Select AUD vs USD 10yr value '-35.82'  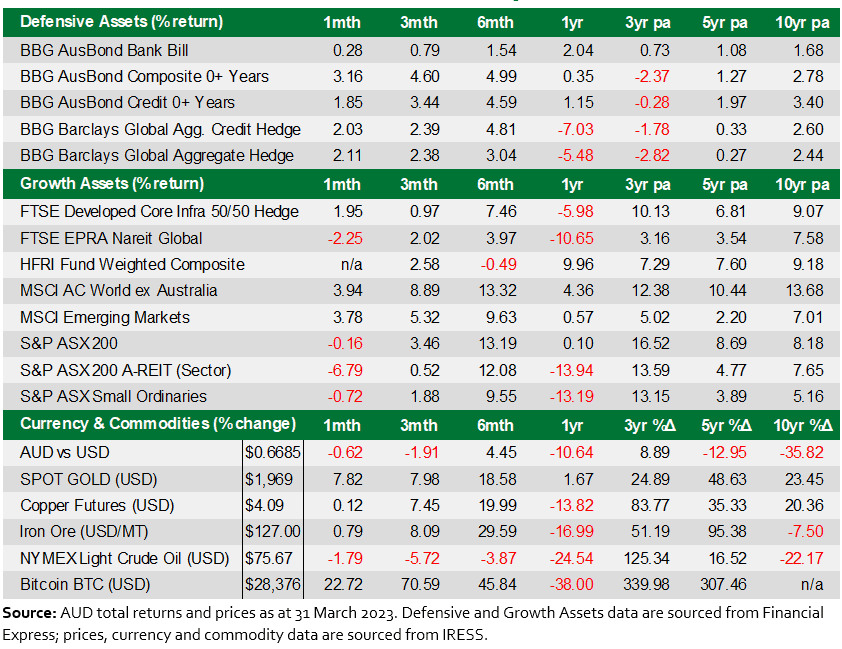pyautogui.click(x=802, y=453)
